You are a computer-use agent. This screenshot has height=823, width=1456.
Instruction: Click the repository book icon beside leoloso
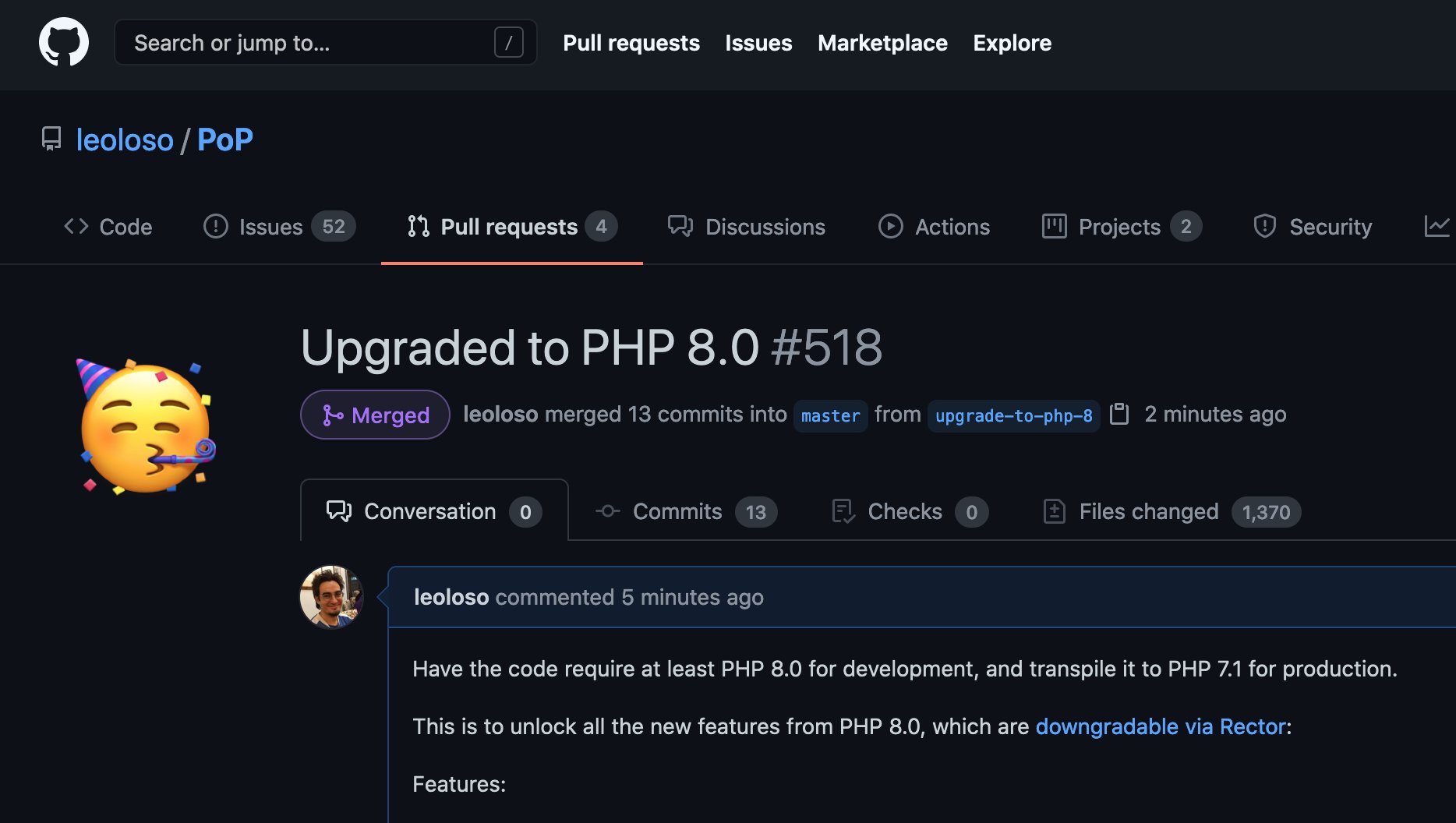point(51,140)
